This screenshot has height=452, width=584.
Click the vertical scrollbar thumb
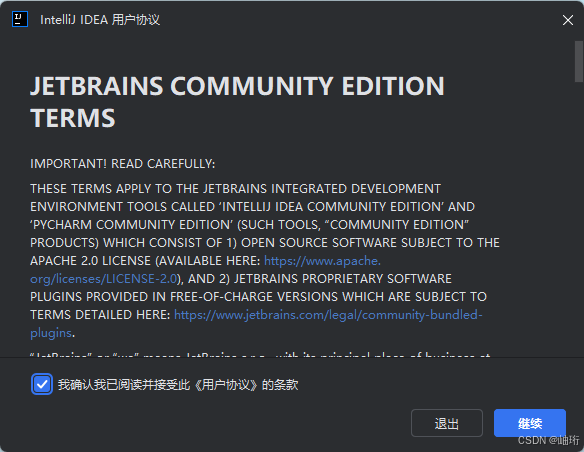578,61
